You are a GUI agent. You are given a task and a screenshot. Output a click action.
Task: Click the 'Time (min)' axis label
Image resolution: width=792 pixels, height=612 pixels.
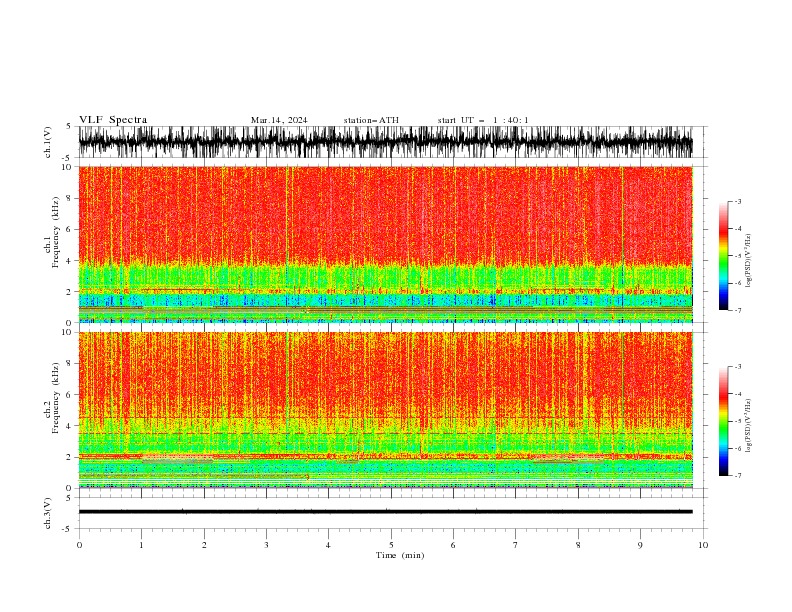[x=400, y=555]
